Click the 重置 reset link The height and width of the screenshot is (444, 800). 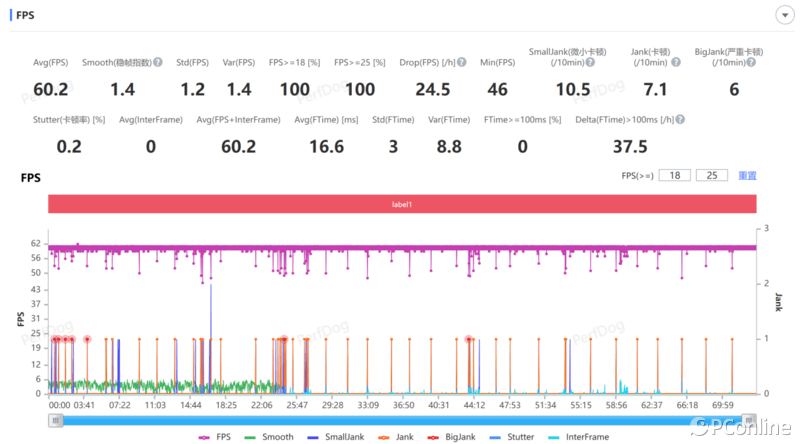coord(747,176)
